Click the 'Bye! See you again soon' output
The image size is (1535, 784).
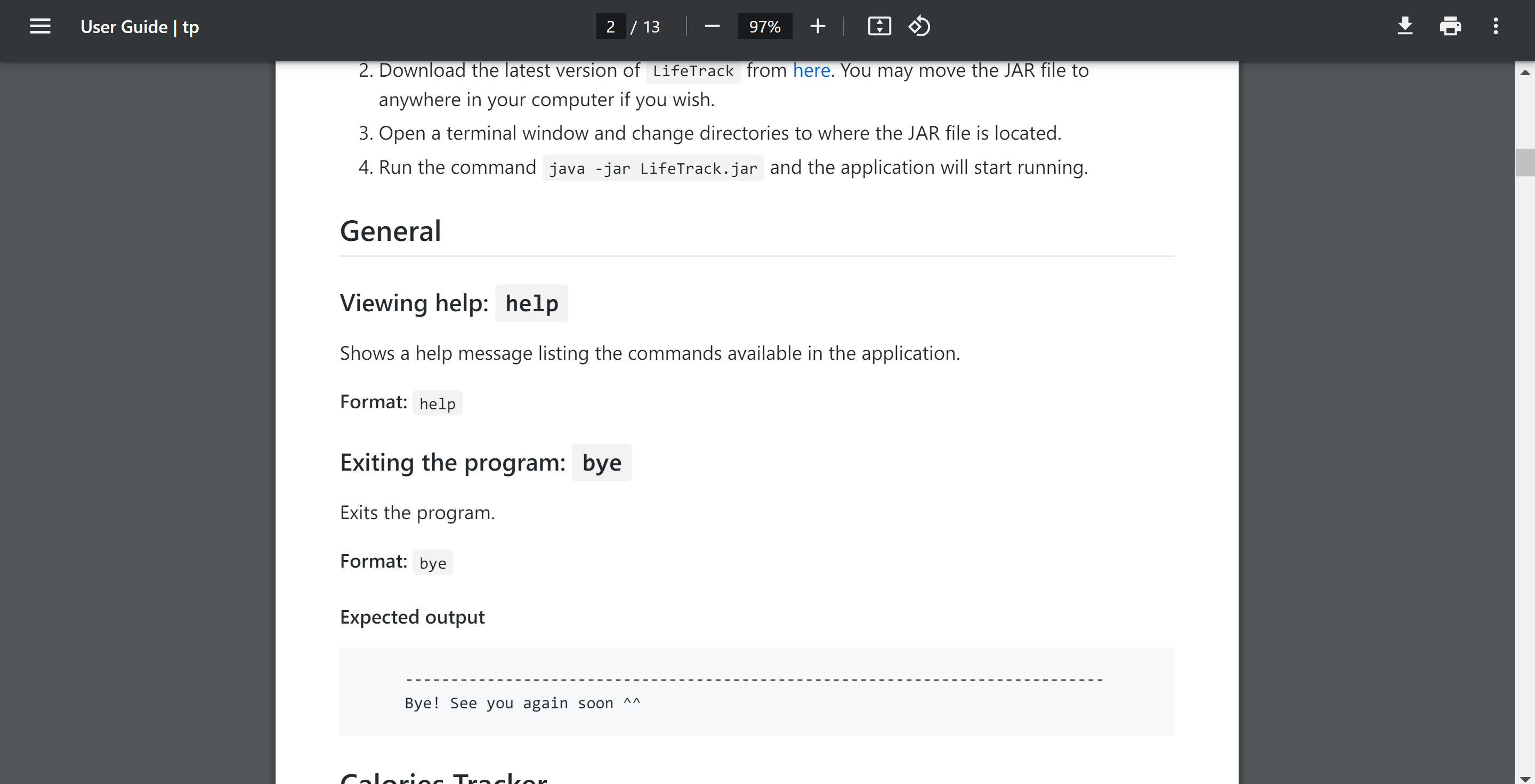(522, 704)
